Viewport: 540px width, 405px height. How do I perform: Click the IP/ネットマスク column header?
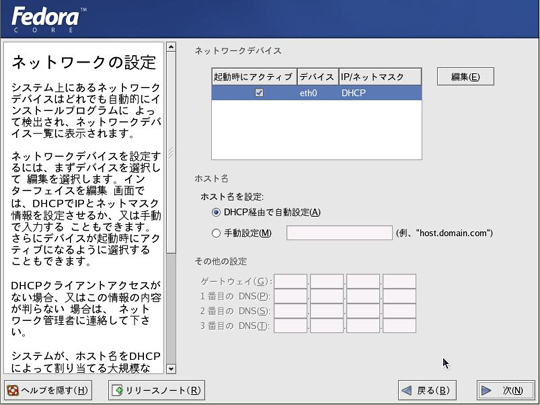tap(380, 76)
